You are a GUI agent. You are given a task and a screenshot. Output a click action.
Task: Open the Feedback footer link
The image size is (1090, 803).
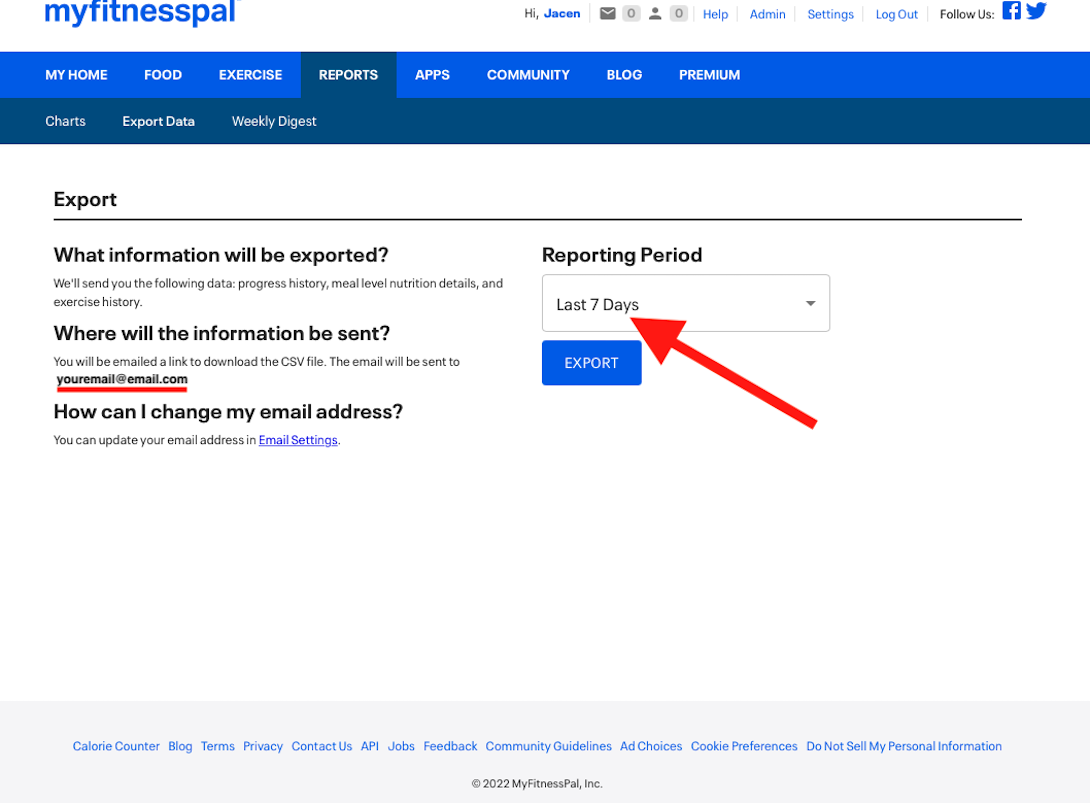[x=450, y=746]
